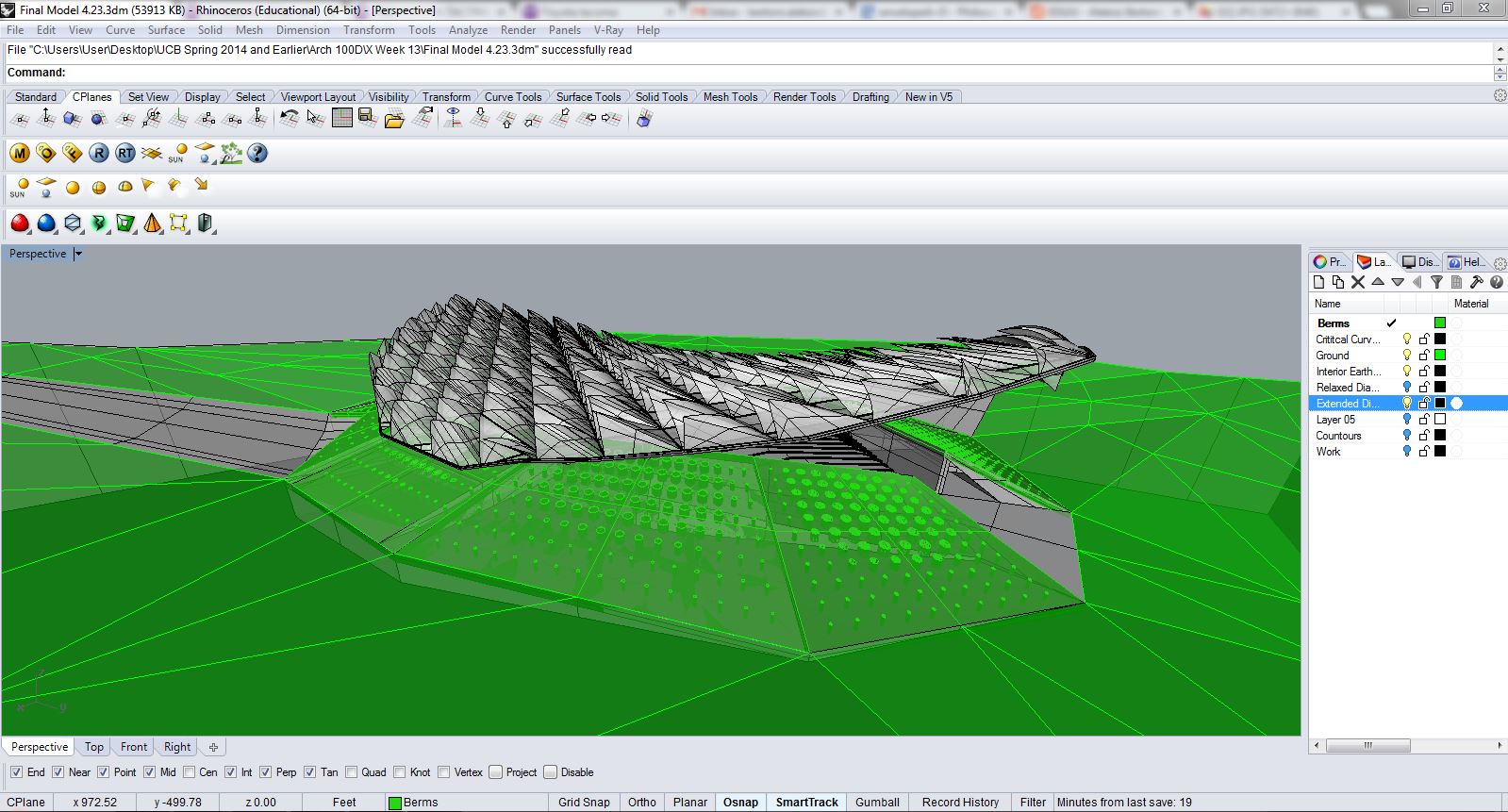
Task: Click the RT real-time render icon
Action: click(124, 153)
